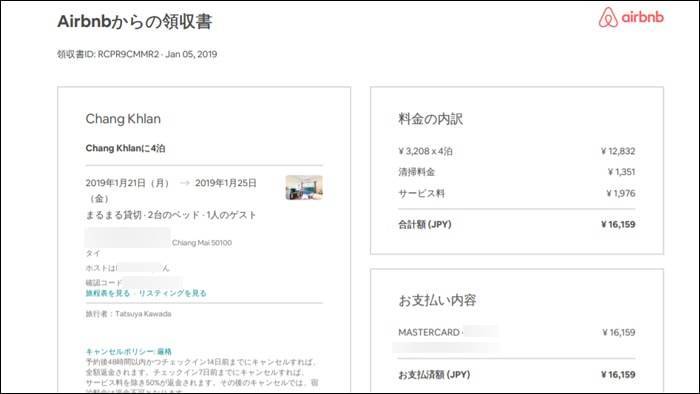Select the ¥3,208 x 4泊 line
This screenshot has width=700, height=394.
425,151
